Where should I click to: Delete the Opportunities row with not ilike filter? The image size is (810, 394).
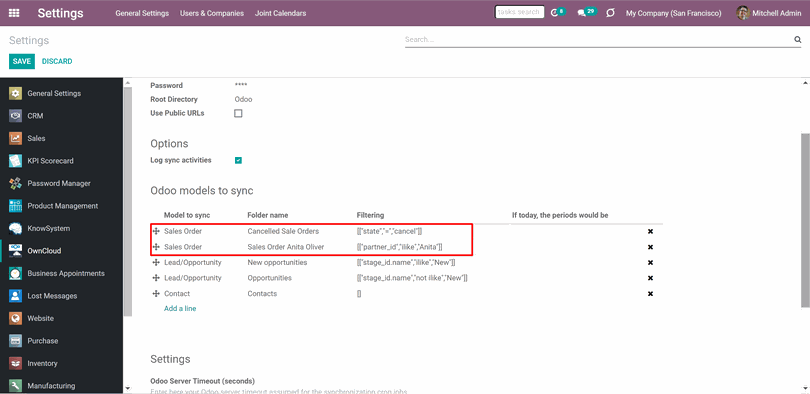click(650, 278)
